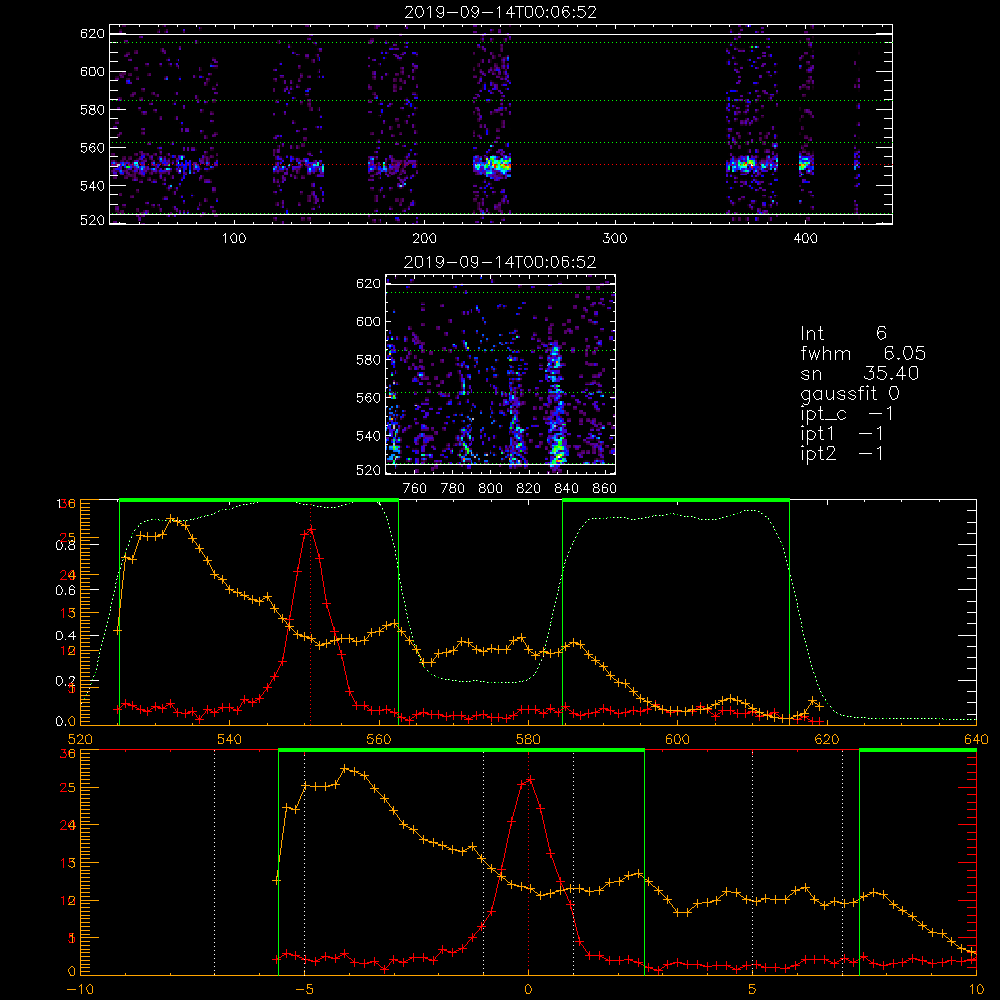Click x-axis label 5 of the bottom plot
Screen dimensions: 1000x1000
[753, 990]
